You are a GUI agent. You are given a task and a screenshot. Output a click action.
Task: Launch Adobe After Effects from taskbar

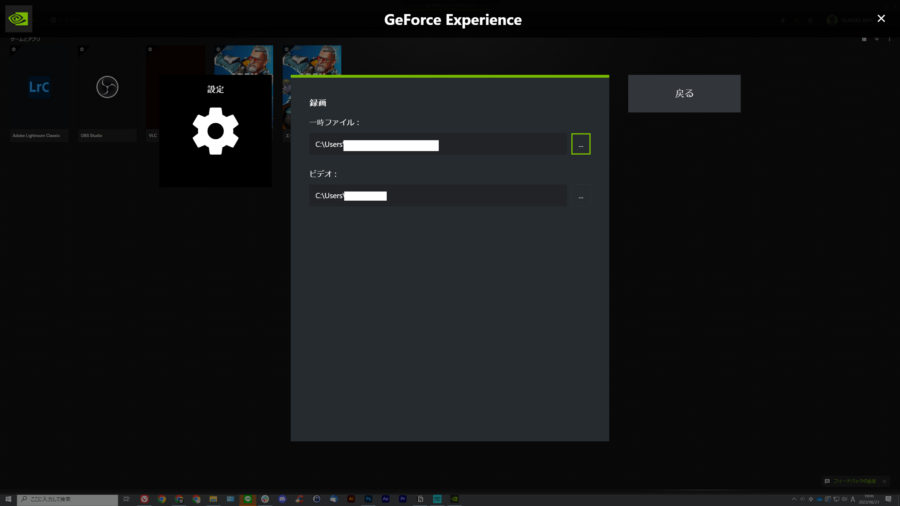click(x=385, y=499)
